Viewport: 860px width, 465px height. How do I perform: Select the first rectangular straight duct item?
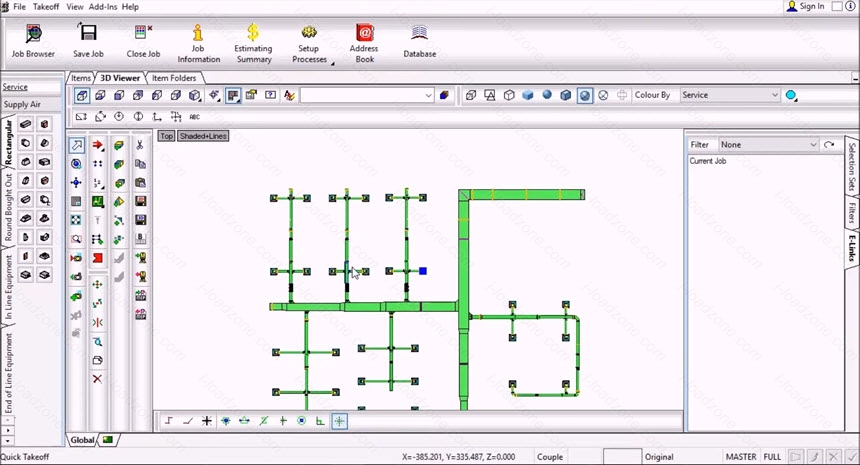coord(26,124)
